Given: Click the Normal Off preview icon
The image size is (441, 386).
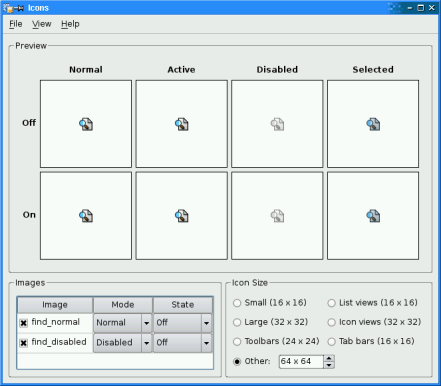Looking at the screenshot, I should click(86, 124).
